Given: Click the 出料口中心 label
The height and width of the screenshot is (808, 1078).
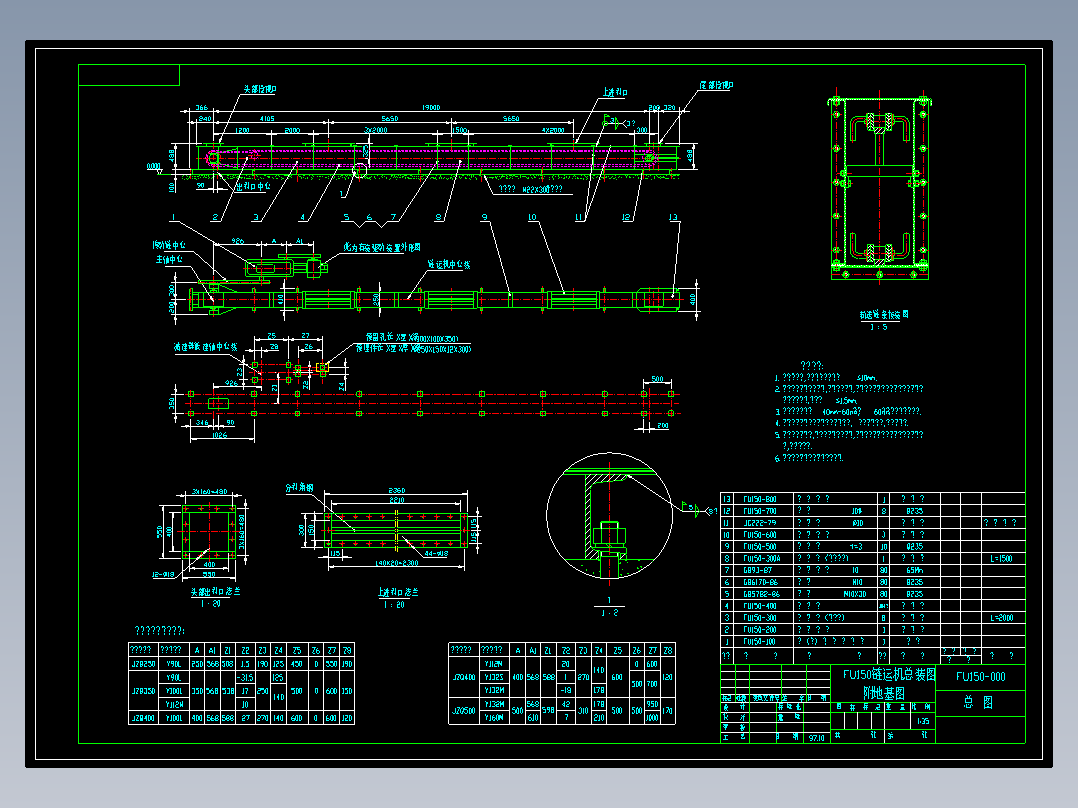Looking at the screenshot, I should (x=253, y=186).
